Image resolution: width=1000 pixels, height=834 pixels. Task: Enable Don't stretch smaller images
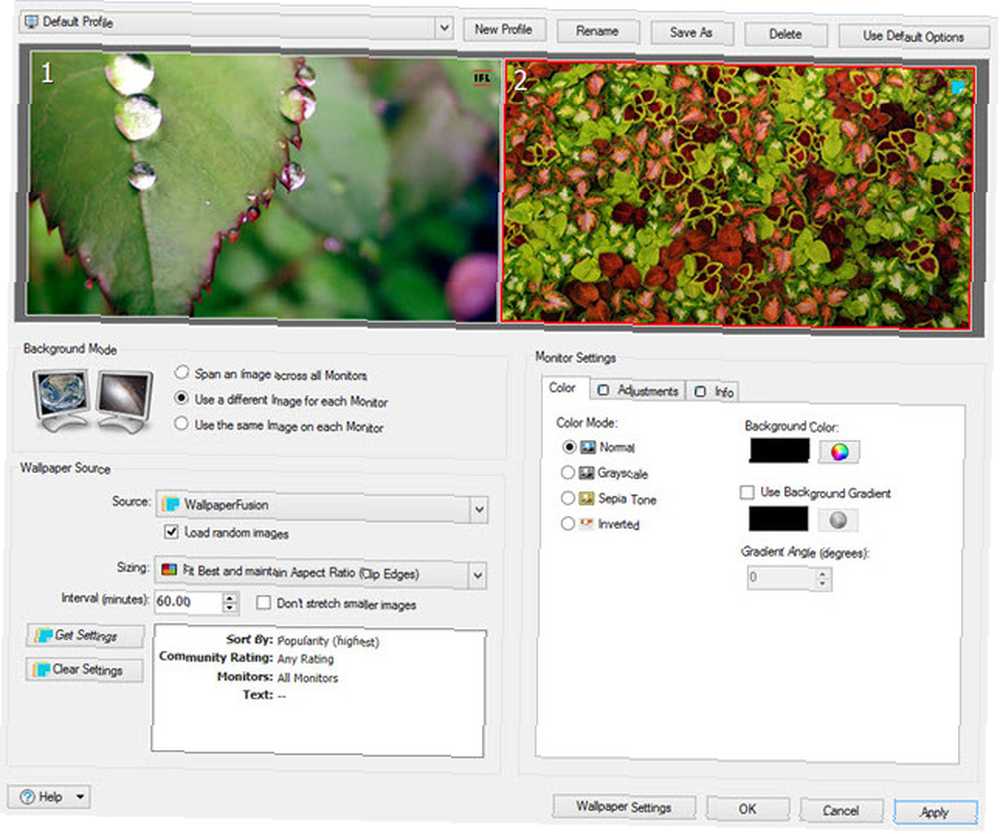263,603
